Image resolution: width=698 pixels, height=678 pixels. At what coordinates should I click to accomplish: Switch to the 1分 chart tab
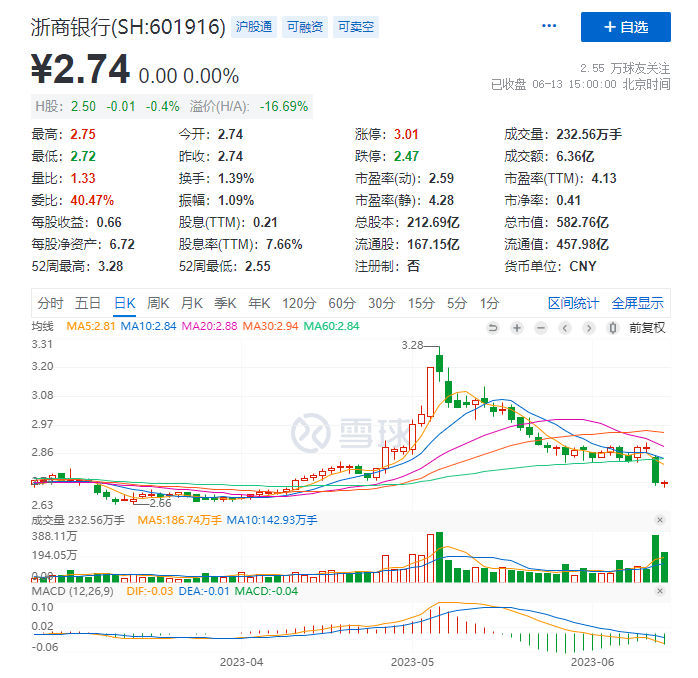click(x=489, y=304)
